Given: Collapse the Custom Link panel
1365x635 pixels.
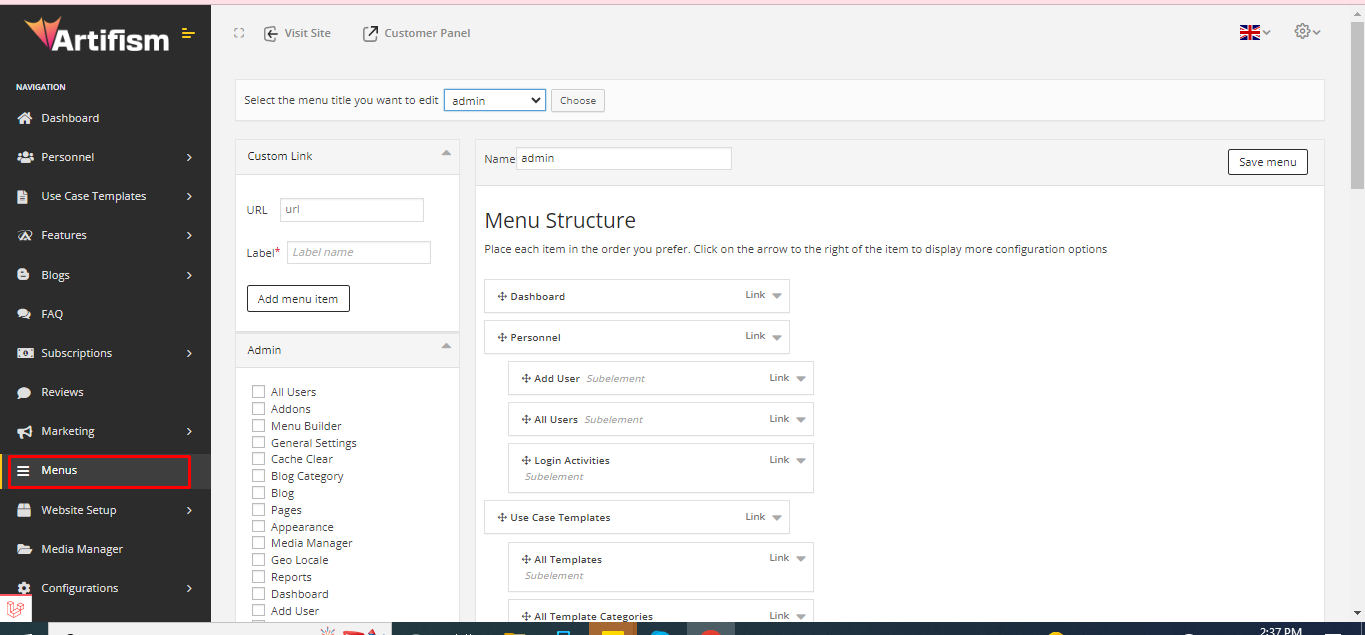Looking at the screenshot, I should coord(445,153).
